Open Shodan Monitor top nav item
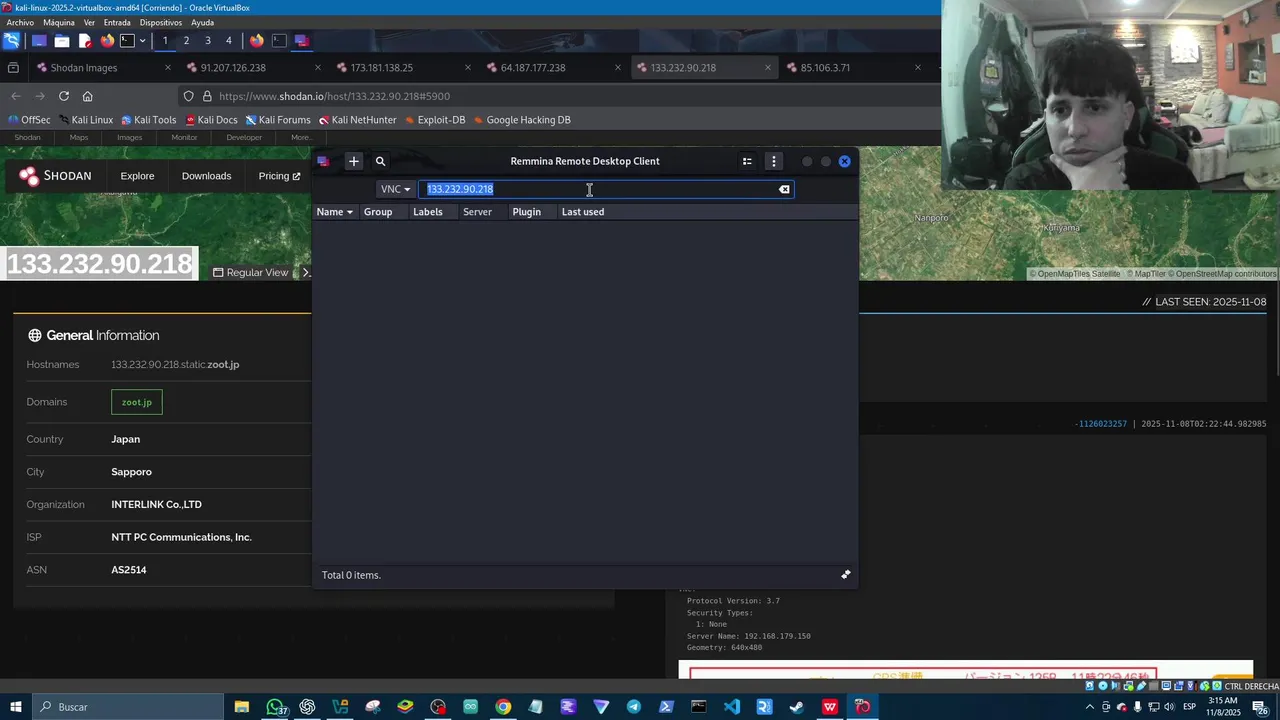Screen dimensions: 1280x720 [184, 137]
